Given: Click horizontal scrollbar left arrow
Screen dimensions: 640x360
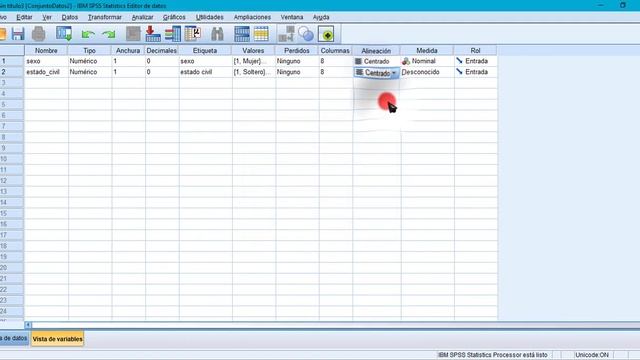Looking at the screenshot, I should [x=28, y=325].
